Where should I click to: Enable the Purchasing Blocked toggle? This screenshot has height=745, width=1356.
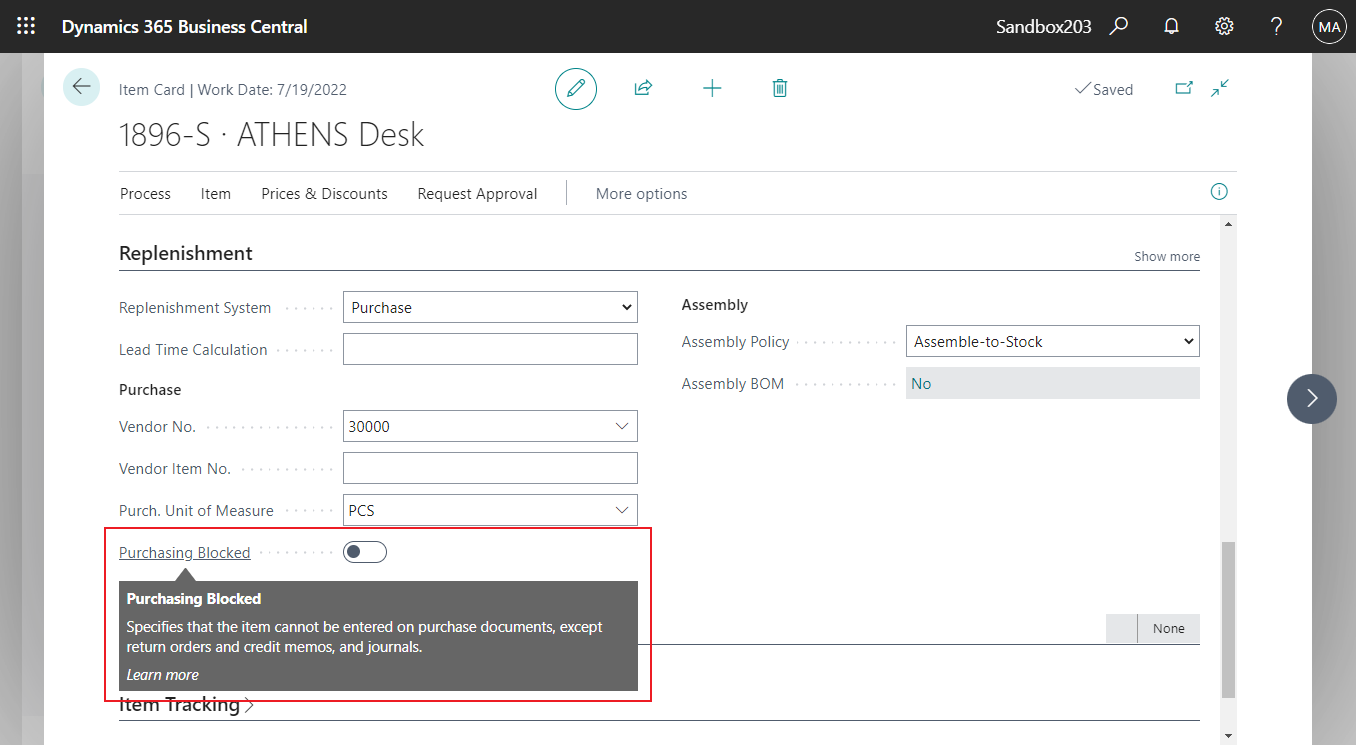(364, 551)
